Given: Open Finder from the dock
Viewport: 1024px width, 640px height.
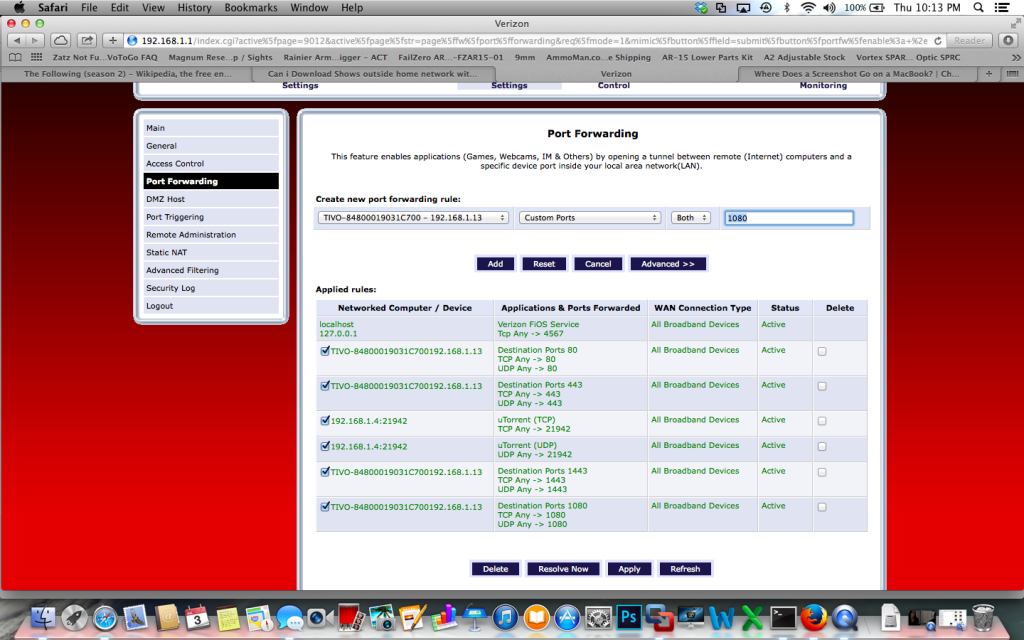Looking at the screenshot, I should pyautogui.click(x=44, y=617).
